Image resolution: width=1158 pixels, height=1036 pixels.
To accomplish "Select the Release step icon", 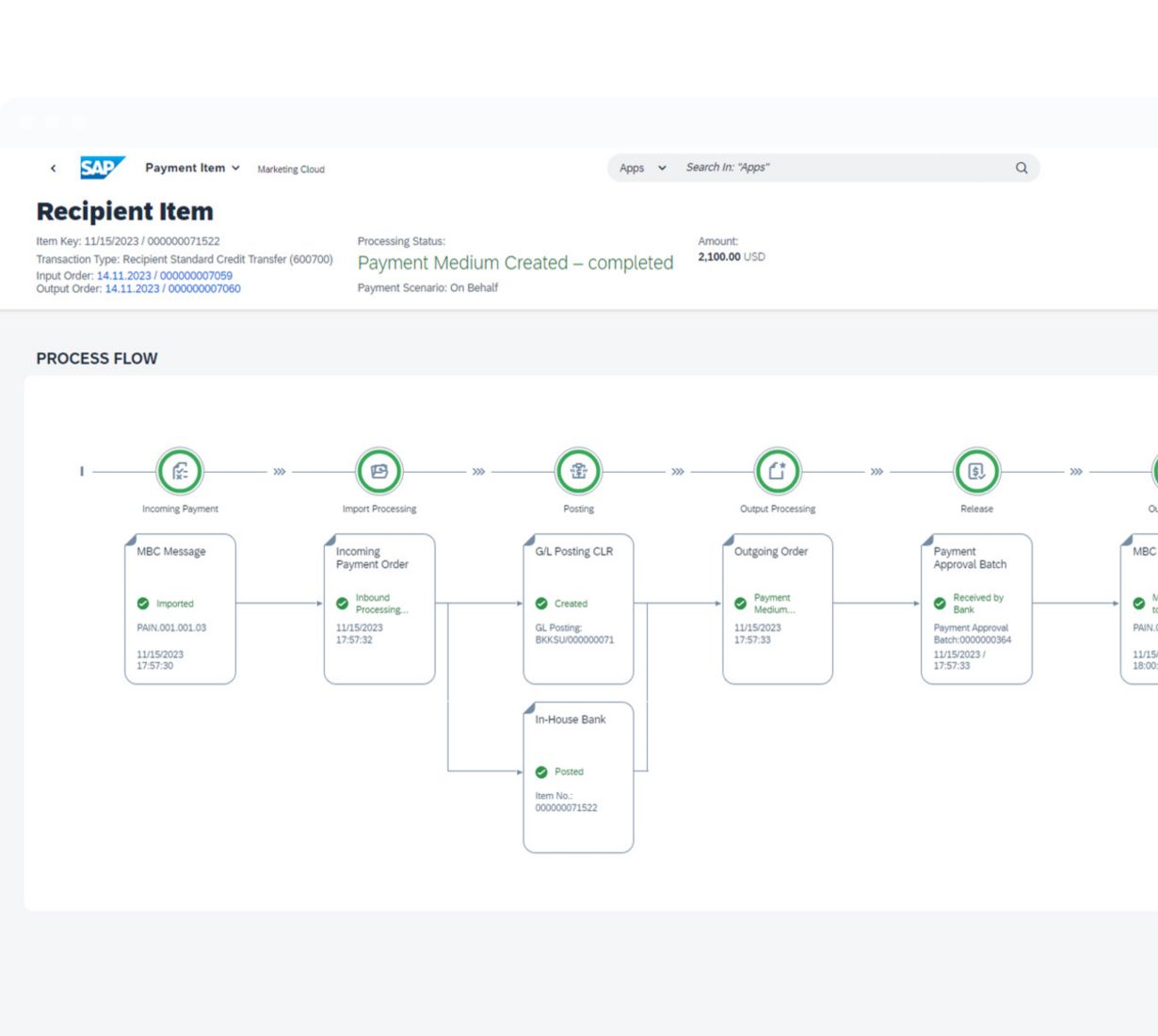I will 976,471.
